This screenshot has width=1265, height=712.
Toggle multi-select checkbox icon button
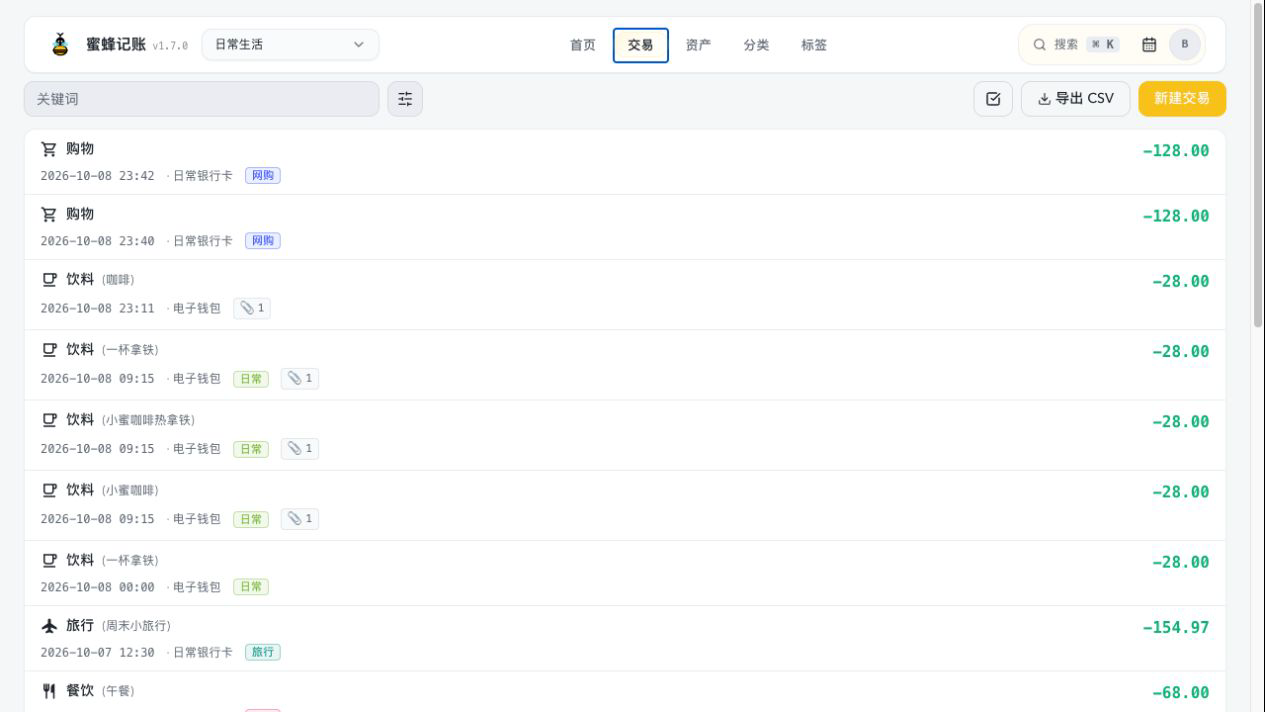pyautogui.click(x=993, y=99)
